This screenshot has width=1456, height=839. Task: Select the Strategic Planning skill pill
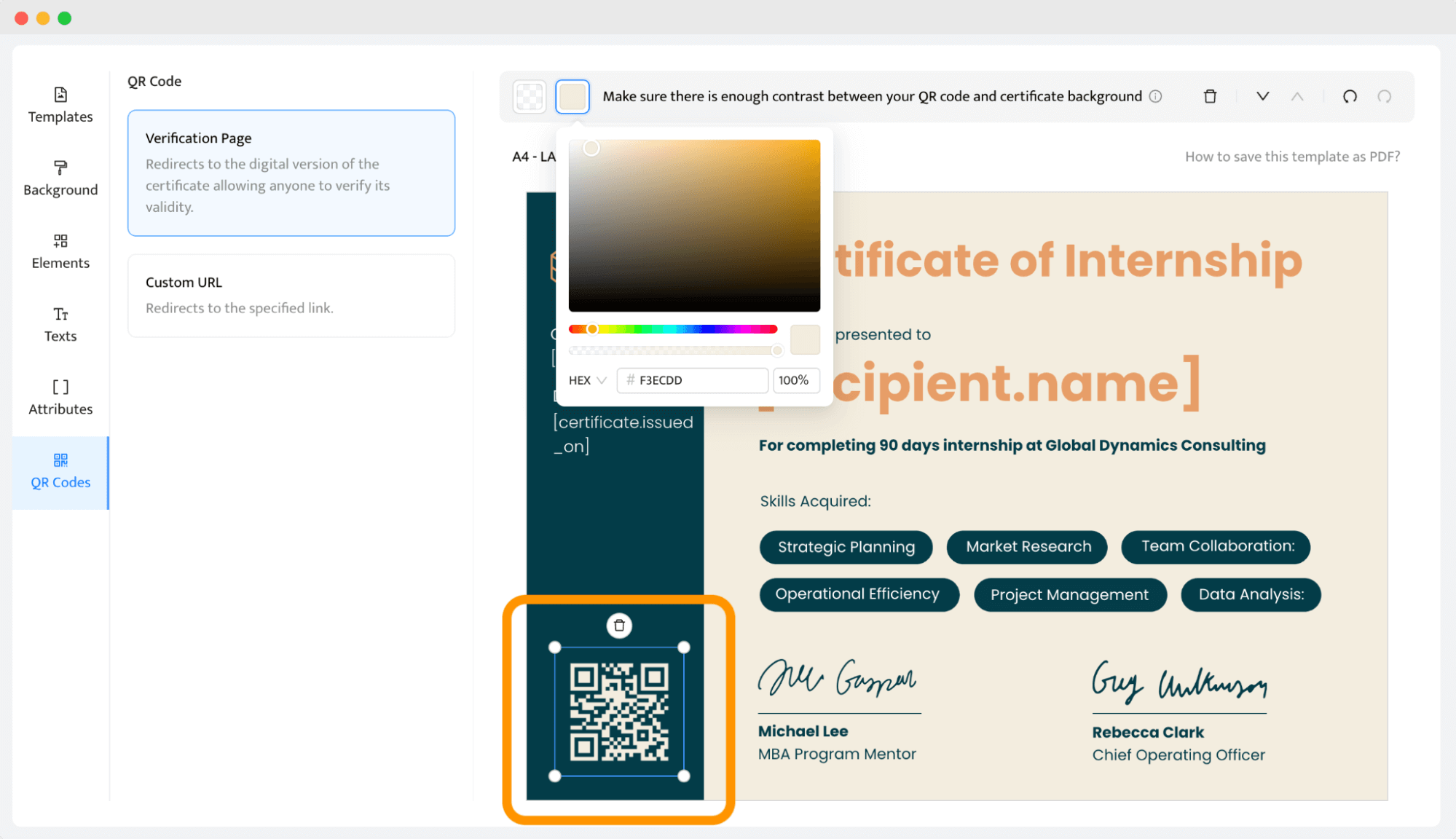846,547
